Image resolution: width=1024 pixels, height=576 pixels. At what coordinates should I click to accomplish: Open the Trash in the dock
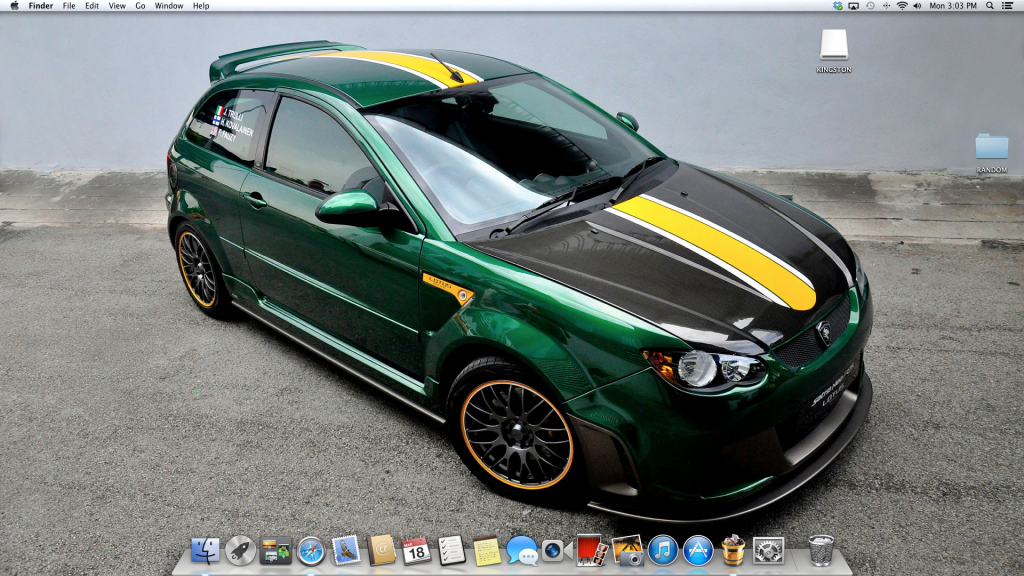pyautogui.click(x=821, y=550)
